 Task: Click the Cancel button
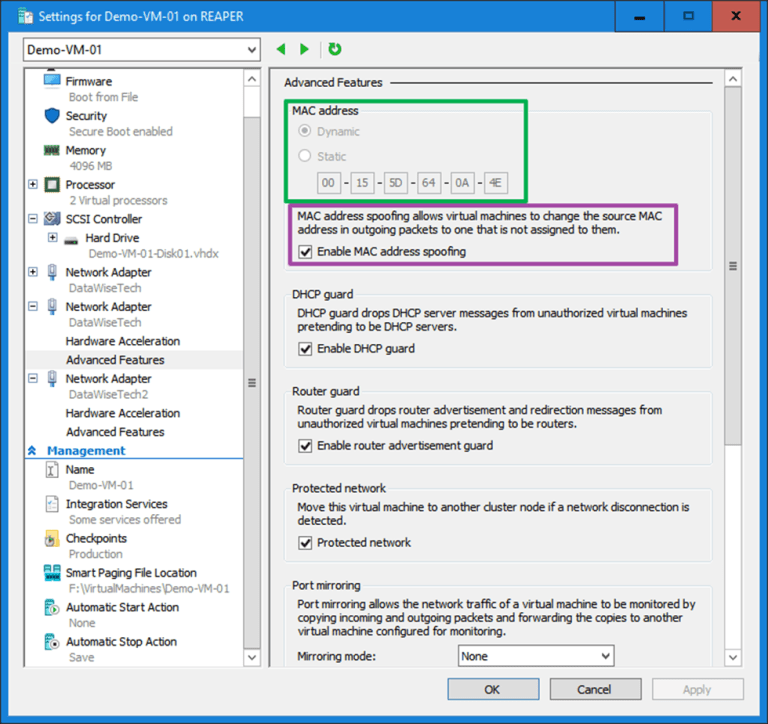pos(594,689)
